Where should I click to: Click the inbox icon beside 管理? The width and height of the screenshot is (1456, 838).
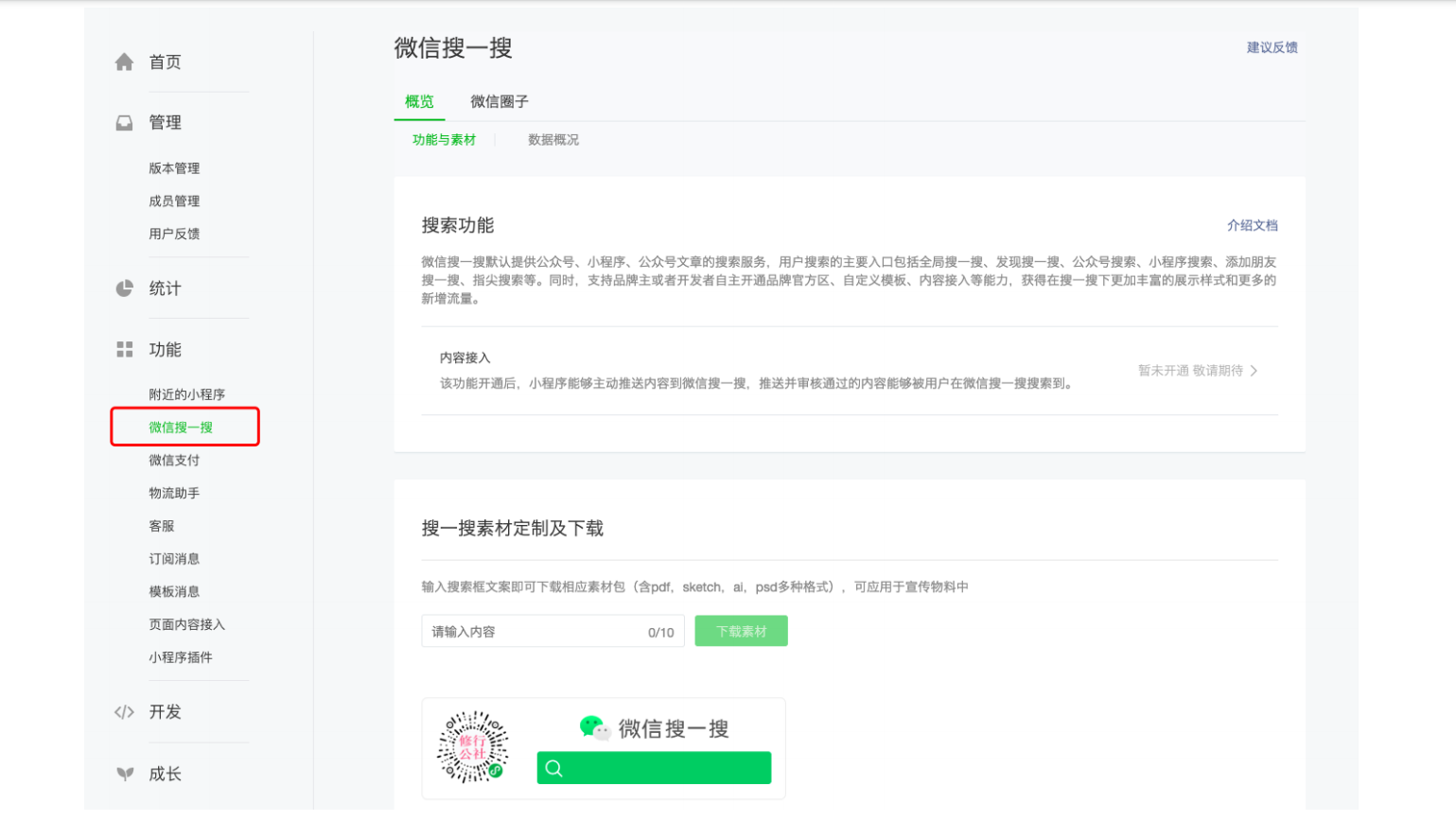pos(124,123)
